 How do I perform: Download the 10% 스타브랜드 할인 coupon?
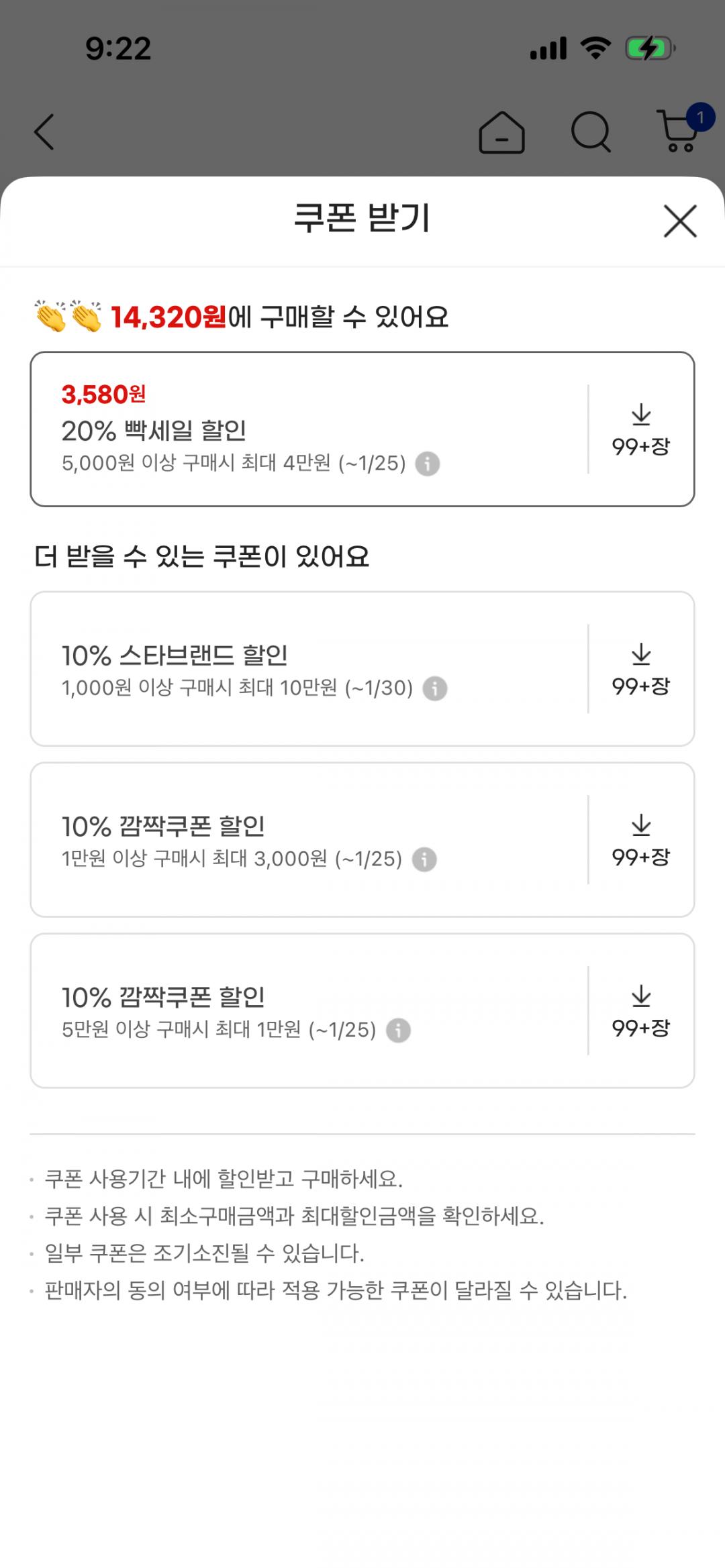641,669
